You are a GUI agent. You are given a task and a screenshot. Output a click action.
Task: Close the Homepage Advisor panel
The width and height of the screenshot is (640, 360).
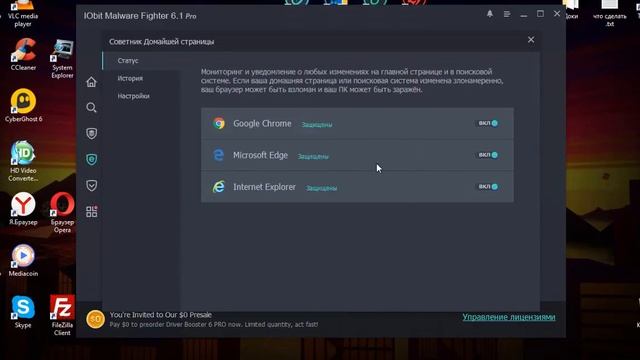click(x=531, y=40)
